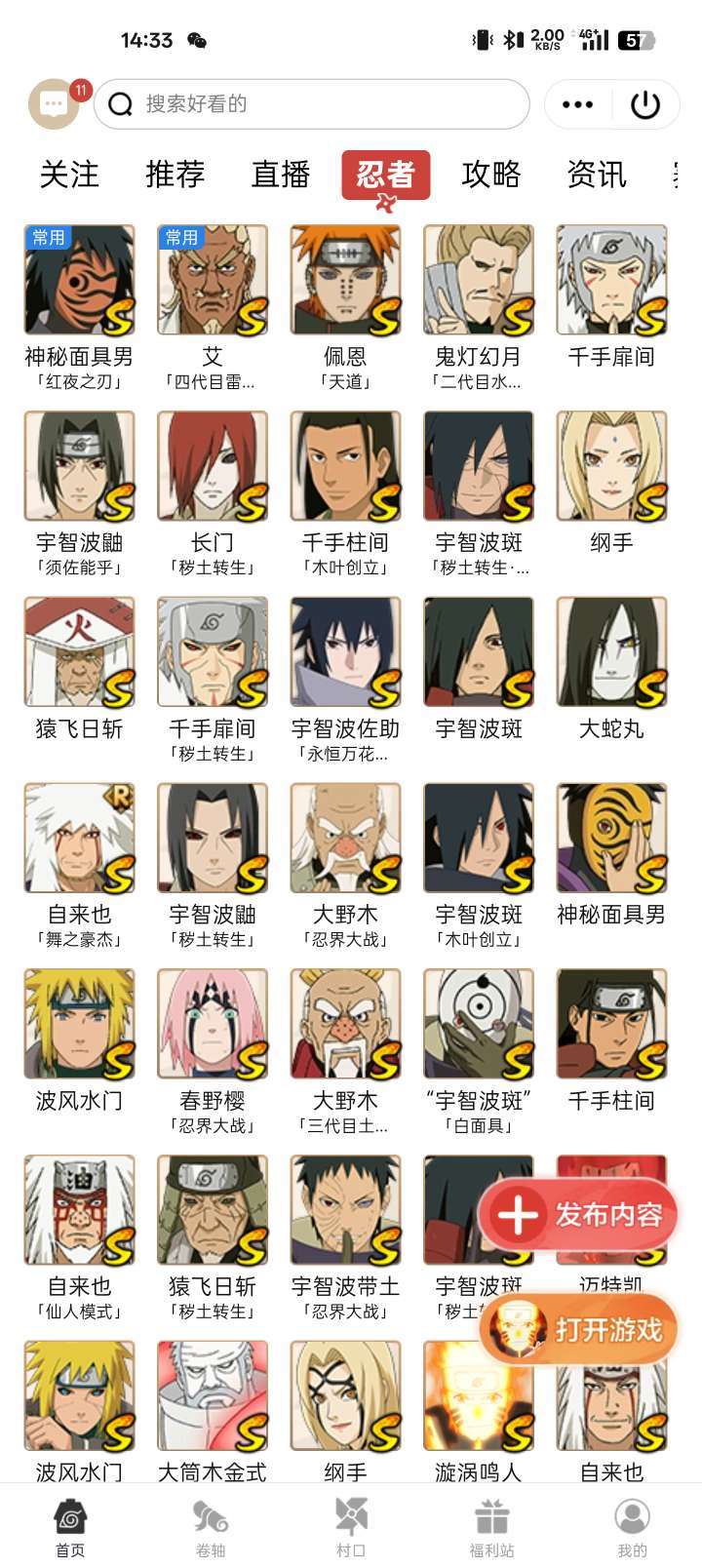Go to 我的 profile icon
The image size is (702, 1568).
click(x=632, y=1528)
